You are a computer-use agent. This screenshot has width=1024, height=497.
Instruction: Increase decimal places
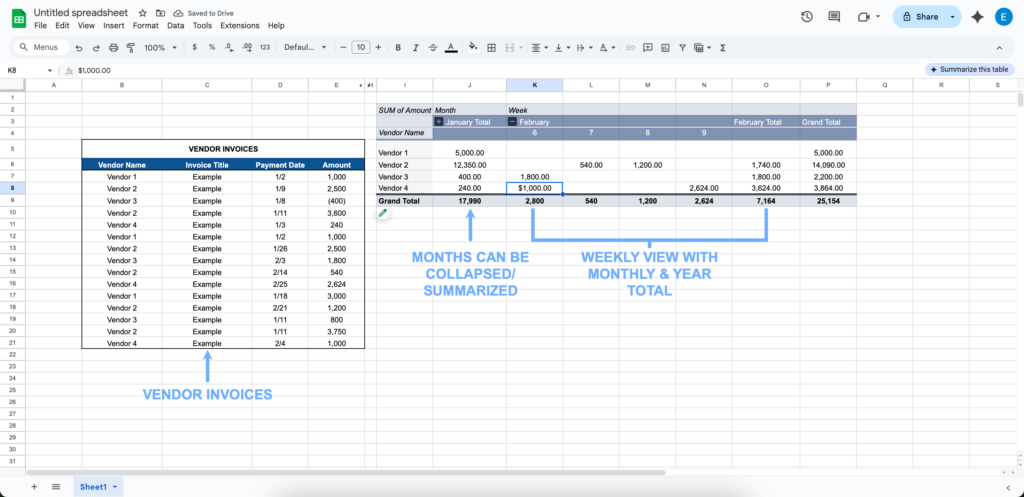click(x=247, y=48)
